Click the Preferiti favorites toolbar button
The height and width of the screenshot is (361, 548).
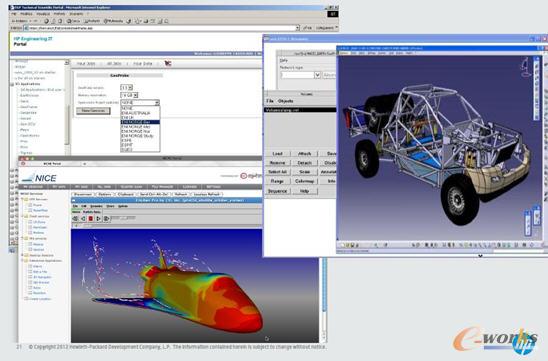pyautogui.click(x=92, y=21)
